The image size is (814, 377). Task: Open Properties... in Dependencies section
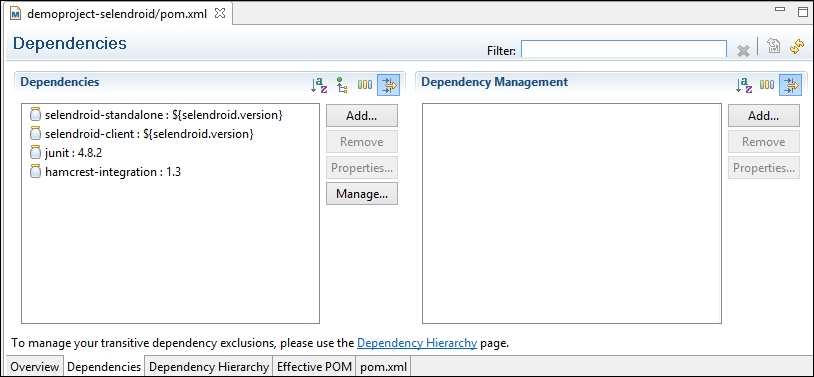coord(362,168)
